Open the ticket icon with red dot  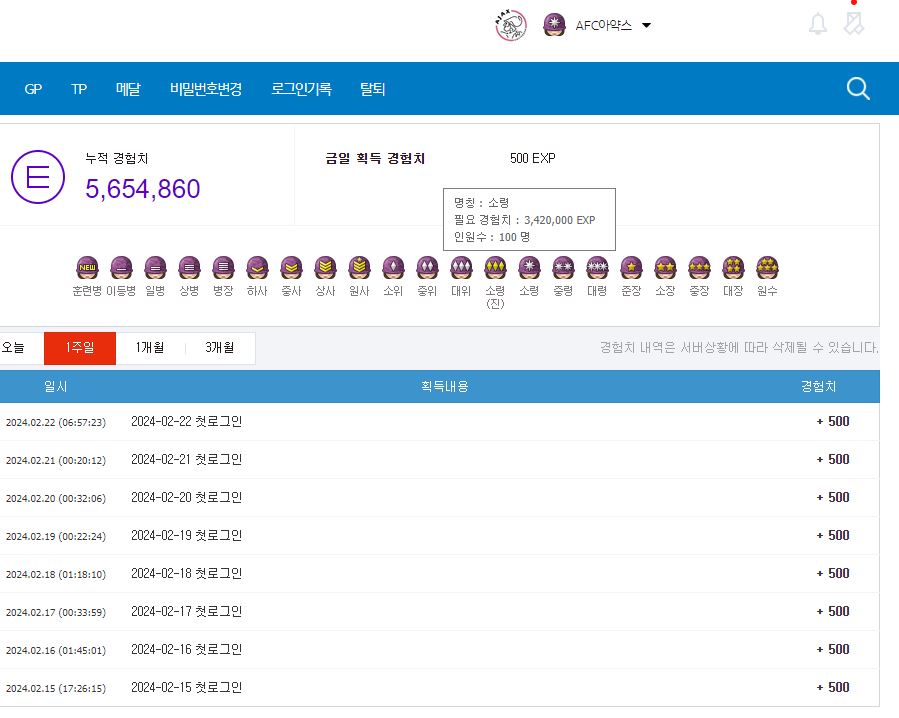click(853, 24)
